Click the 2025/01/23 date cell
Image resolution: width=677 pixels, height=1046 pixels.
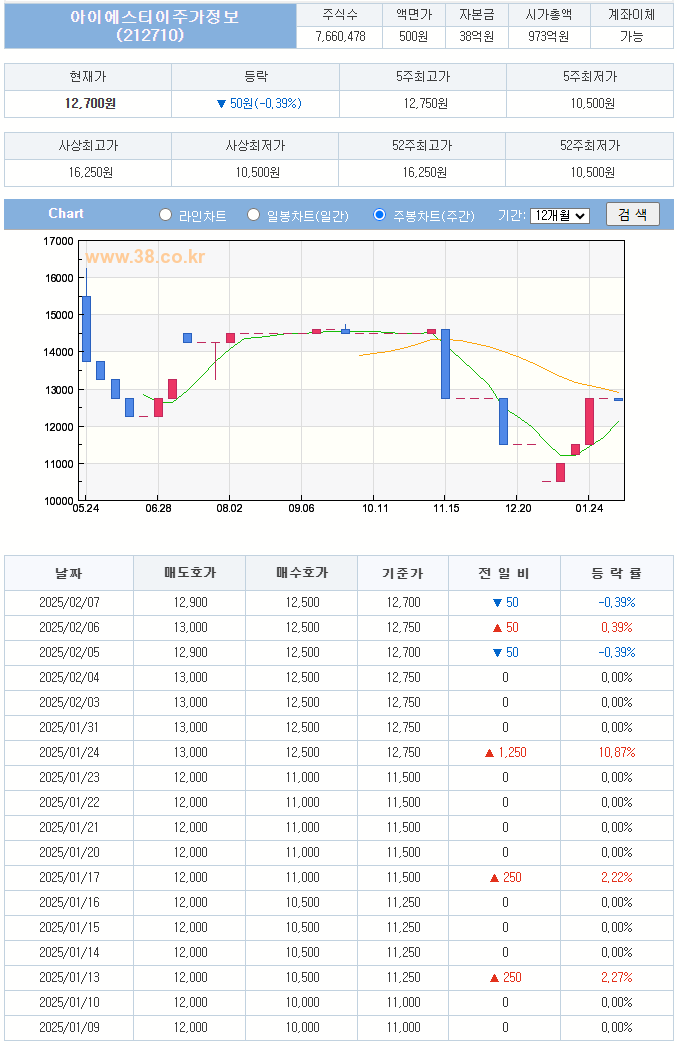[69, 778]
